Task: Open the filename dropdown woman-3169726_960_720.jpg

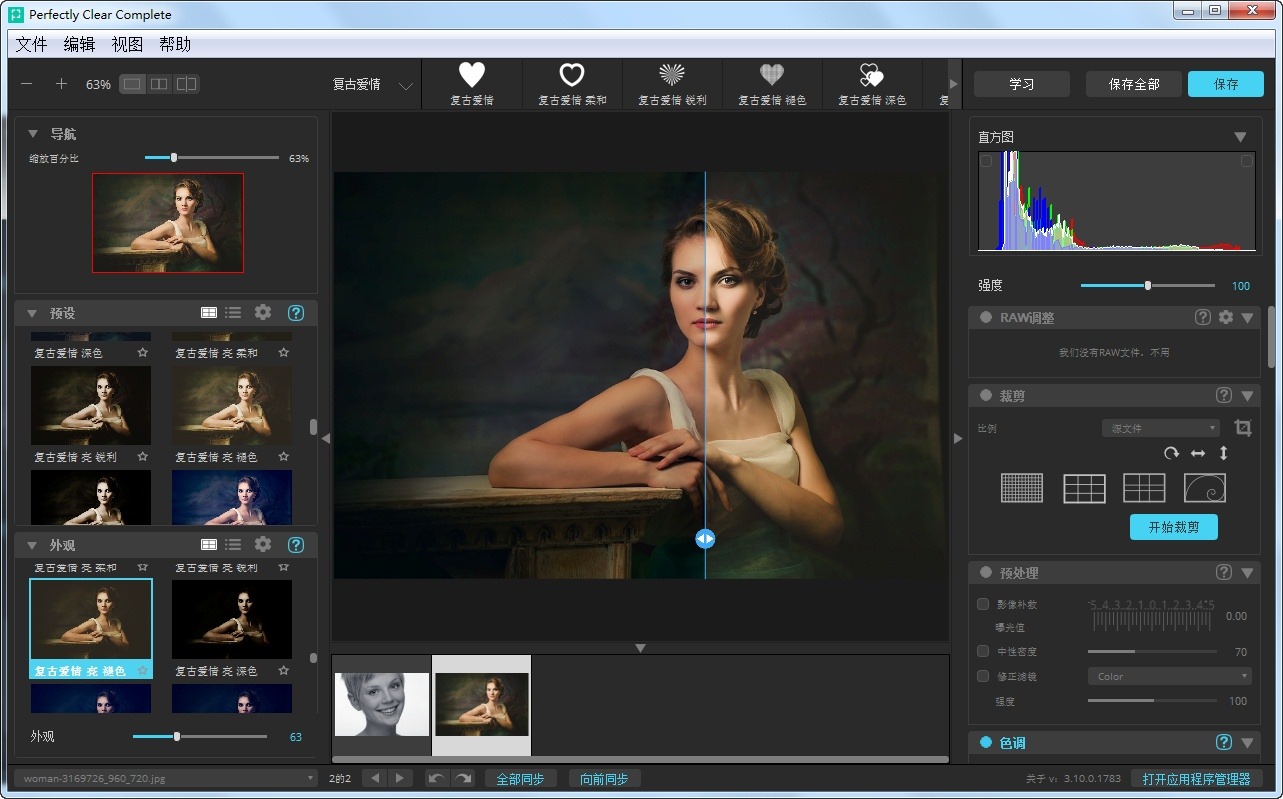Action: (166, 778)
